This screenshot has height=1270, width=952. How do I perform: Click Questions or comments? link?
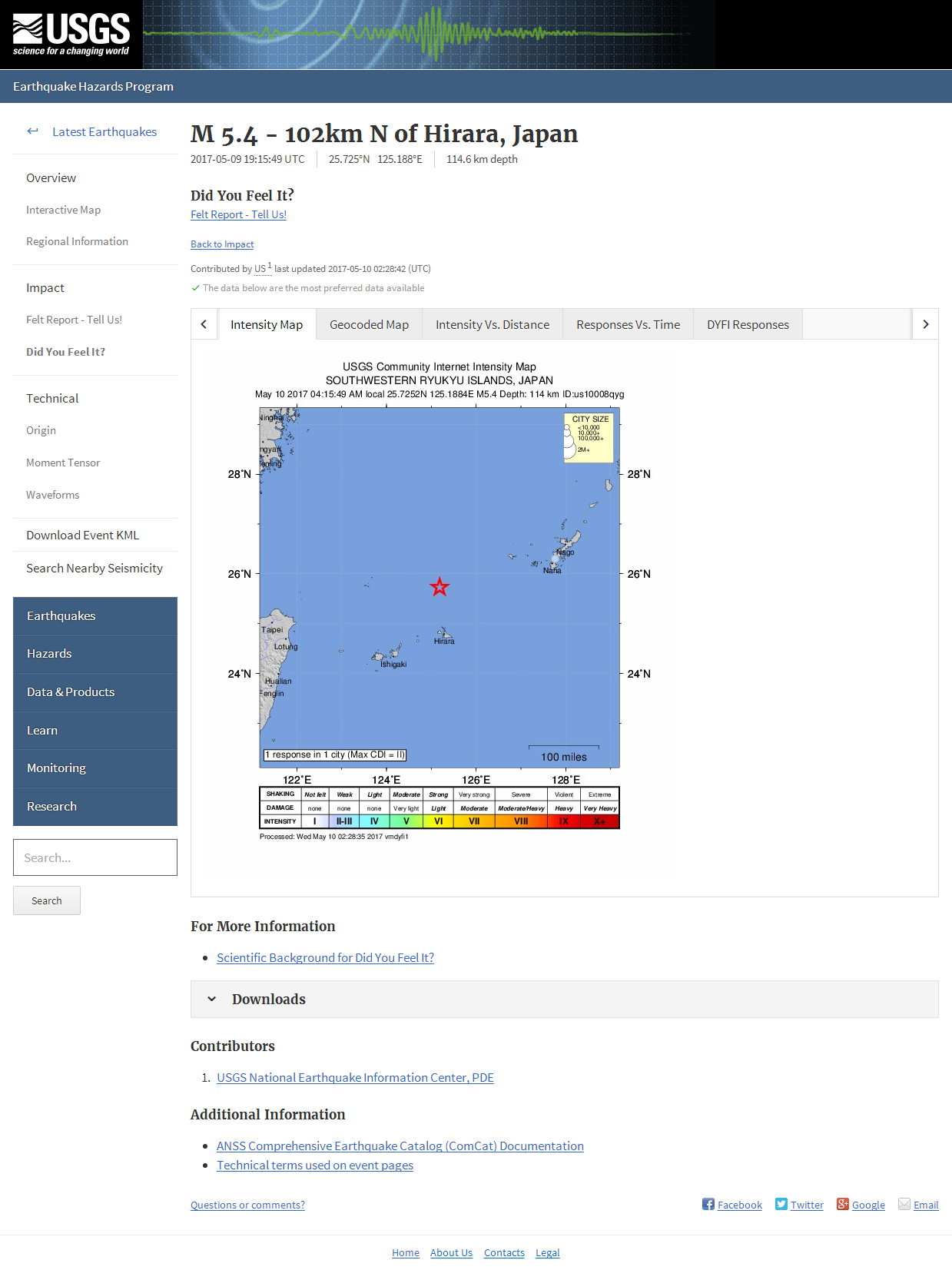pos(247,1205)
